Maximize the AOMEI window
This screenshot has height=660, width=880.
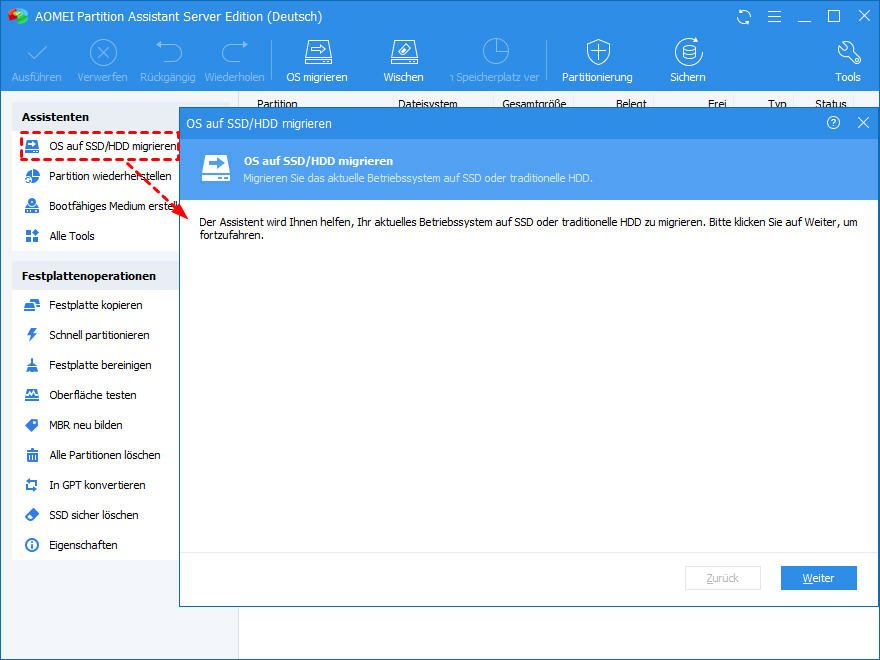pos(834,16)
